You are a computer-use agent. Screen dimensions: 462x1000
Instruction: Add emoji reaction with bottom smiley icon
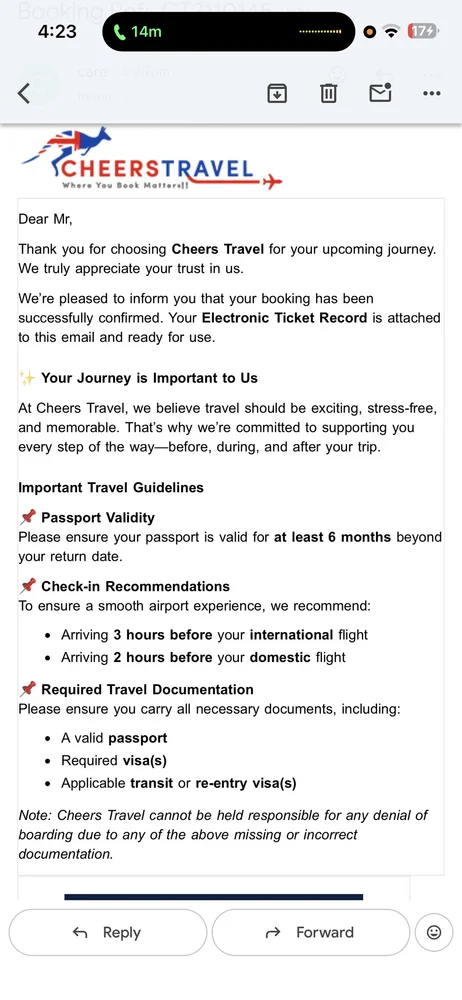pyautogui.click(x=434, y=932)
